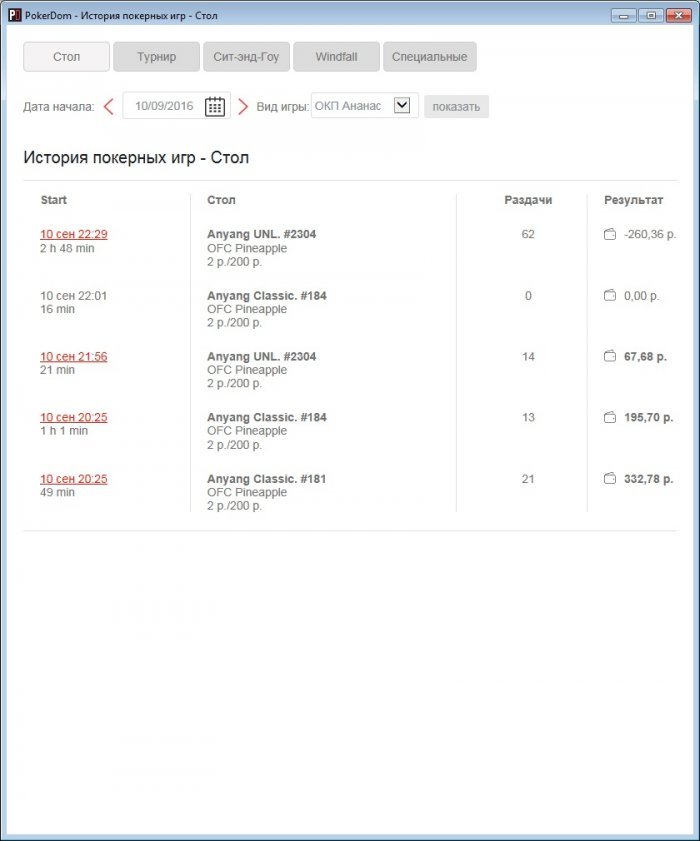The height and width of the screenshot is (841, 700).
Task: Click result value -260,36 р.
Action: click(x=650, y=234)
